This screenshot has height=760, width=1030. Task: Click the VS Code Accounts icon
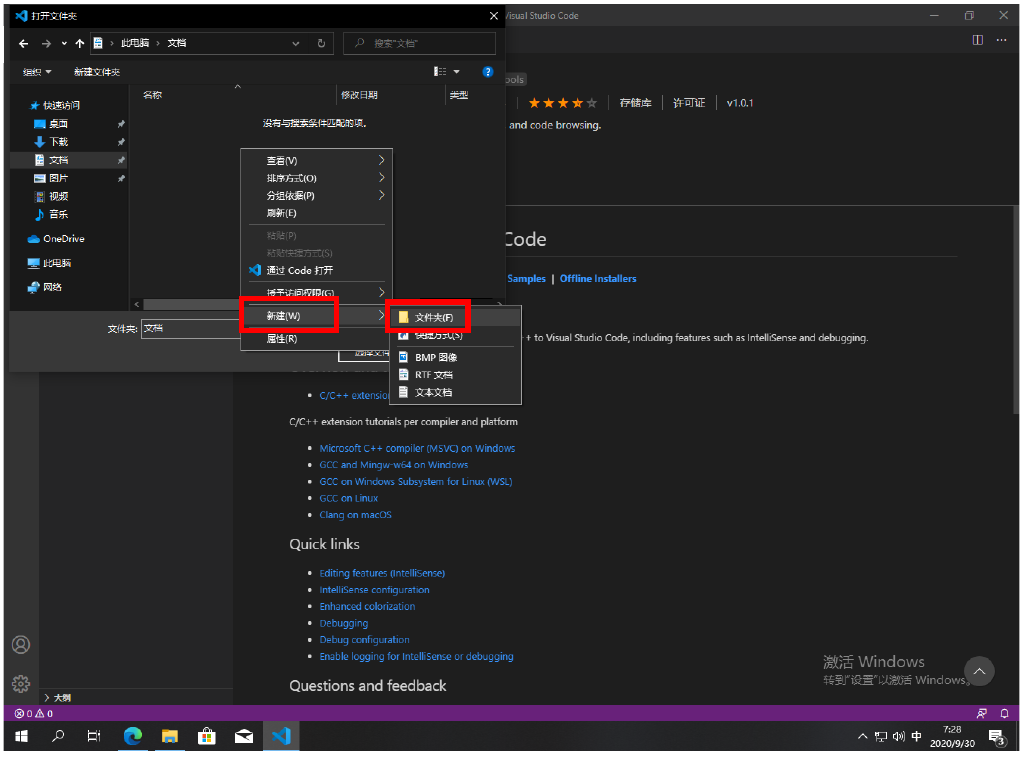tap(20, 645)
